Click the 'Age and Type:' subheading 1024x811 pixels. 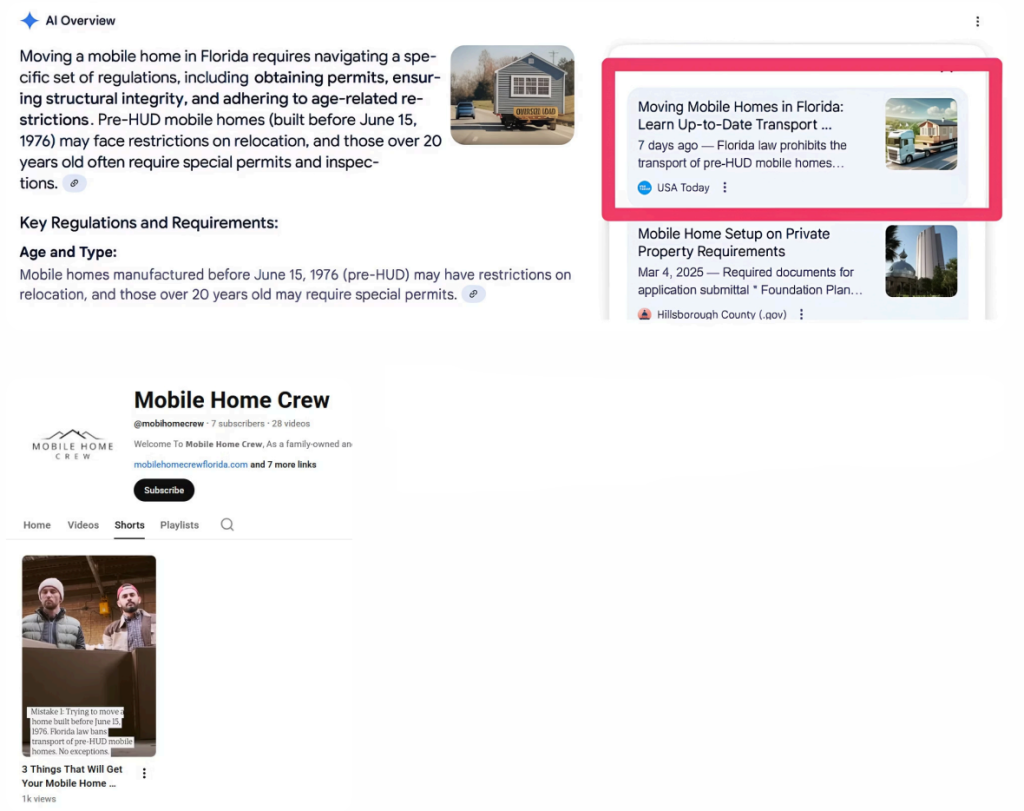tap(68, 252)
